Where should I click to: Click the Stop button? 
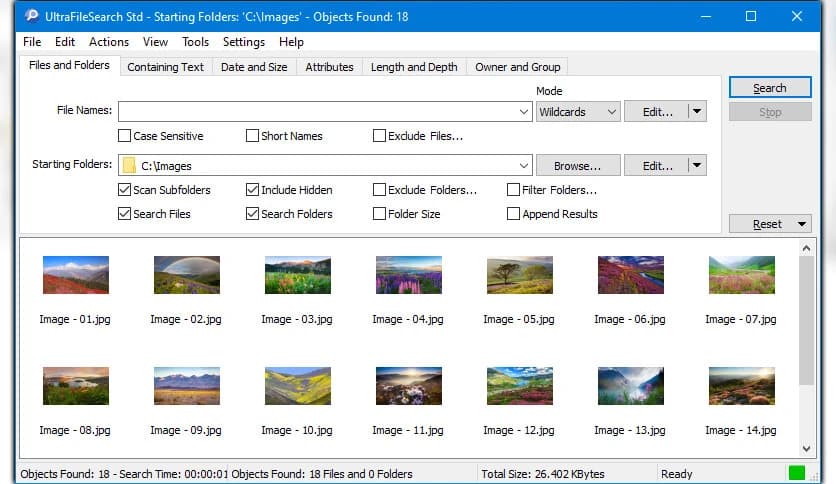[x=770, y=112]
